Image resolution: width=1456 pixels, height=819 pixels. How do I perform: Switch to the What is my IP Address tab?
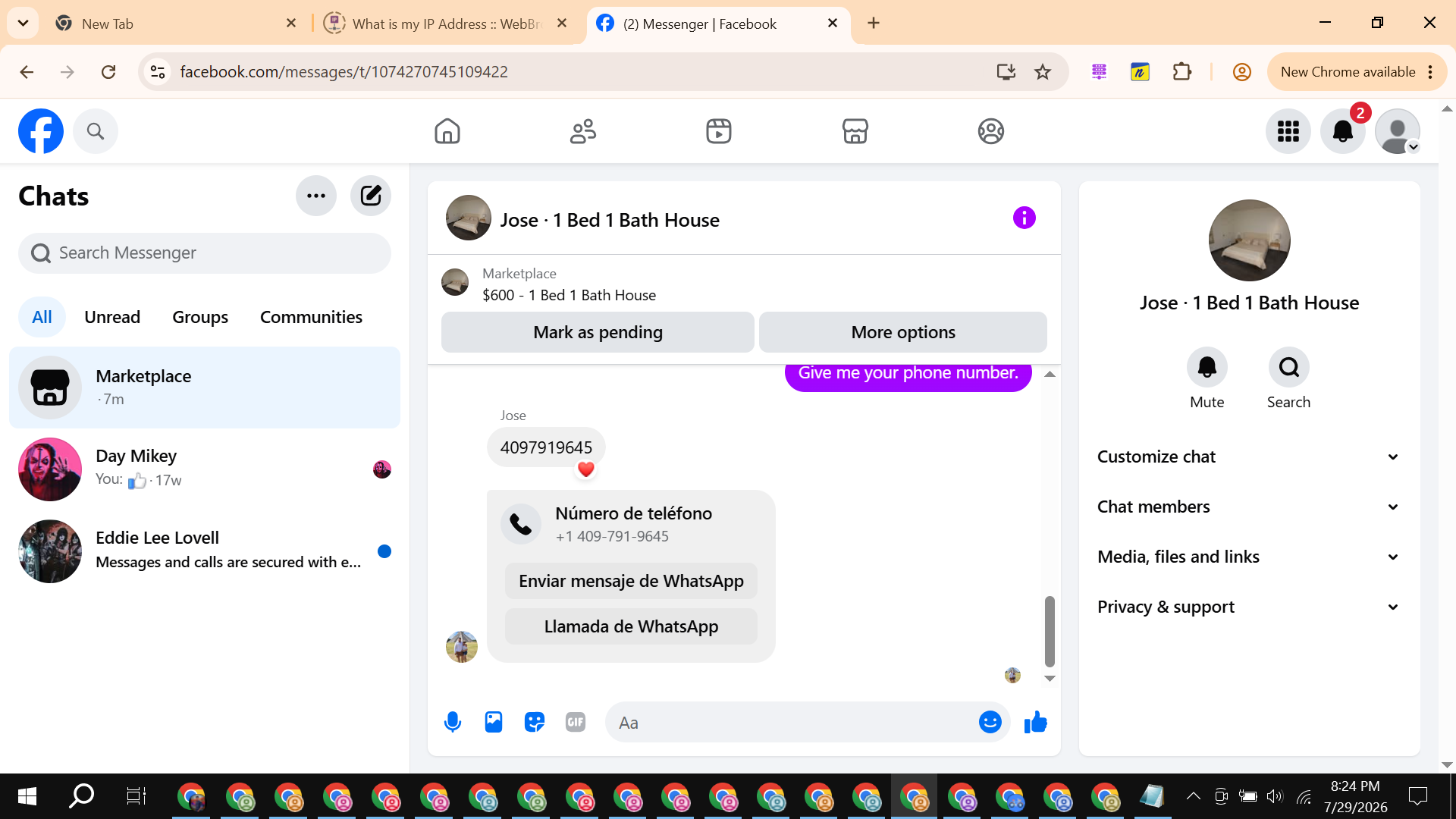445,24
